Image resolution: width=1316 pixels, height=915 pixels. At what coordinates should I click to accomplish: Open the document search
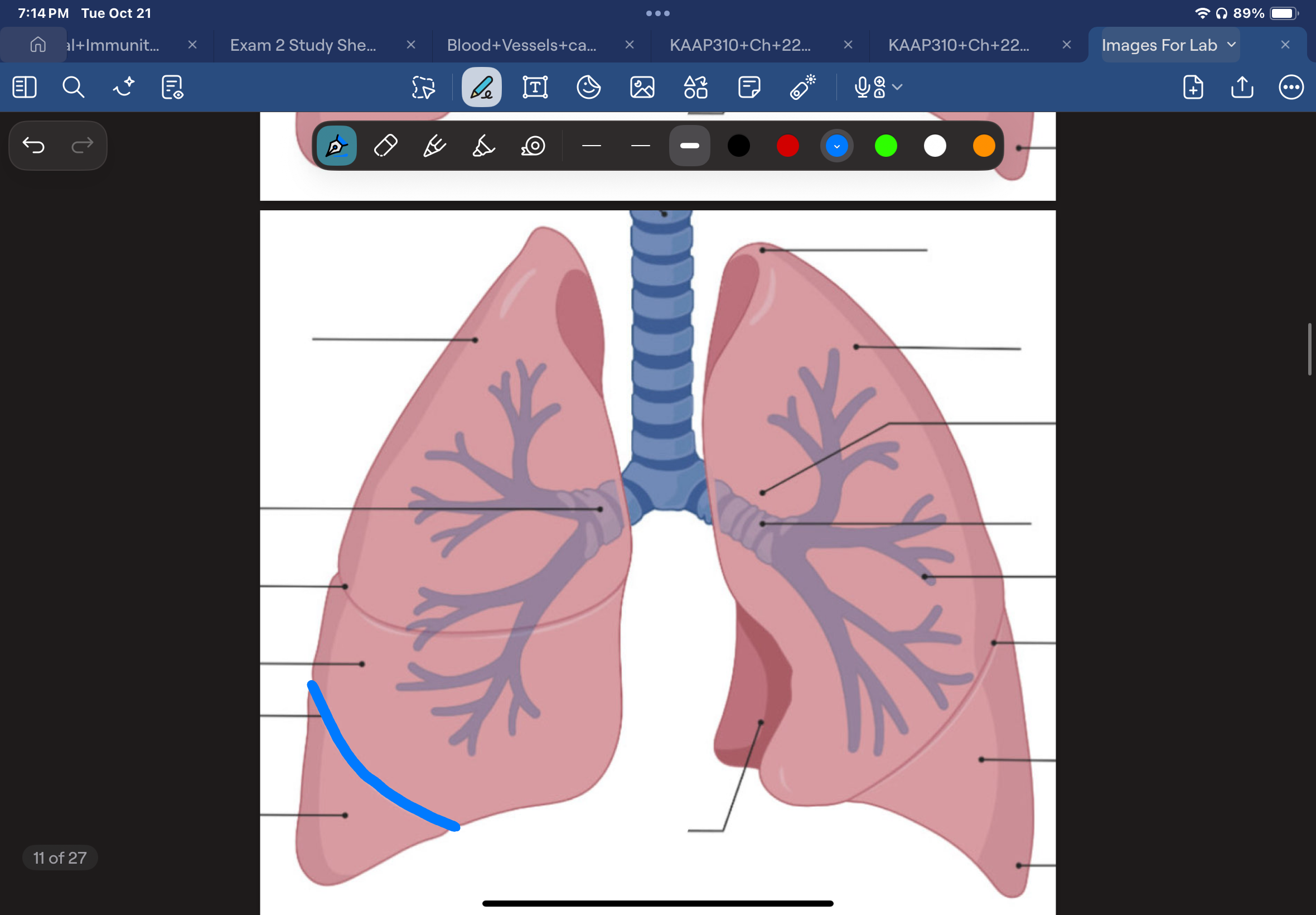click(x=74, y=87)
